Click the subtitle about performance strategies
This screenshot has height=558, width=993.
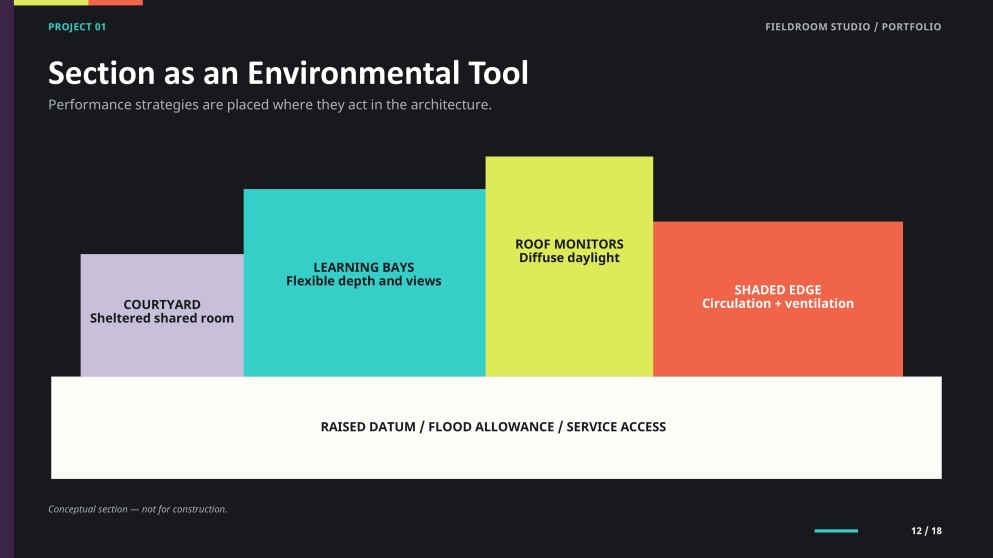tap(270, 105)
